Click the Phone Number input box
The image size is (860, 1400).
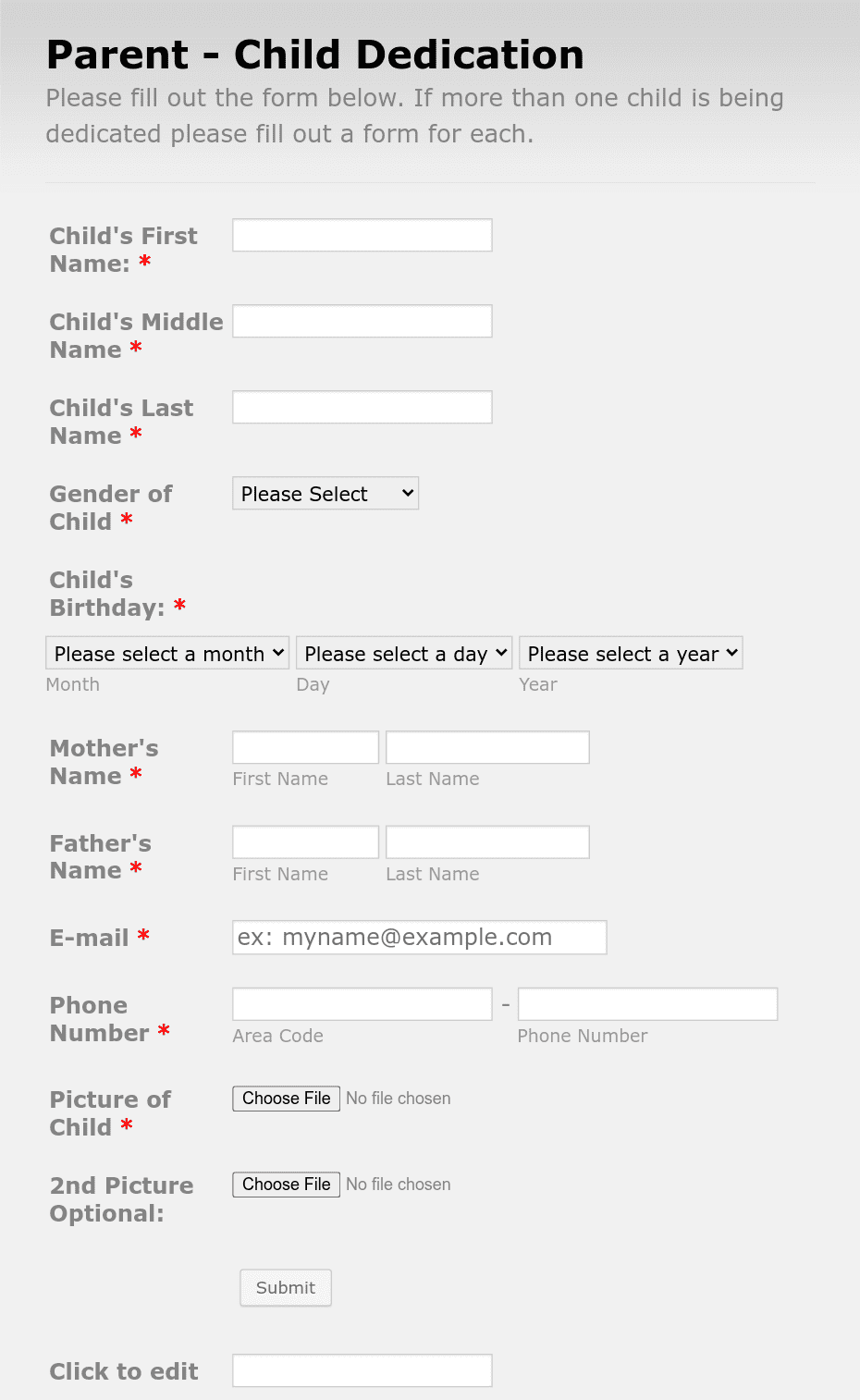[x=647, y=1003]
